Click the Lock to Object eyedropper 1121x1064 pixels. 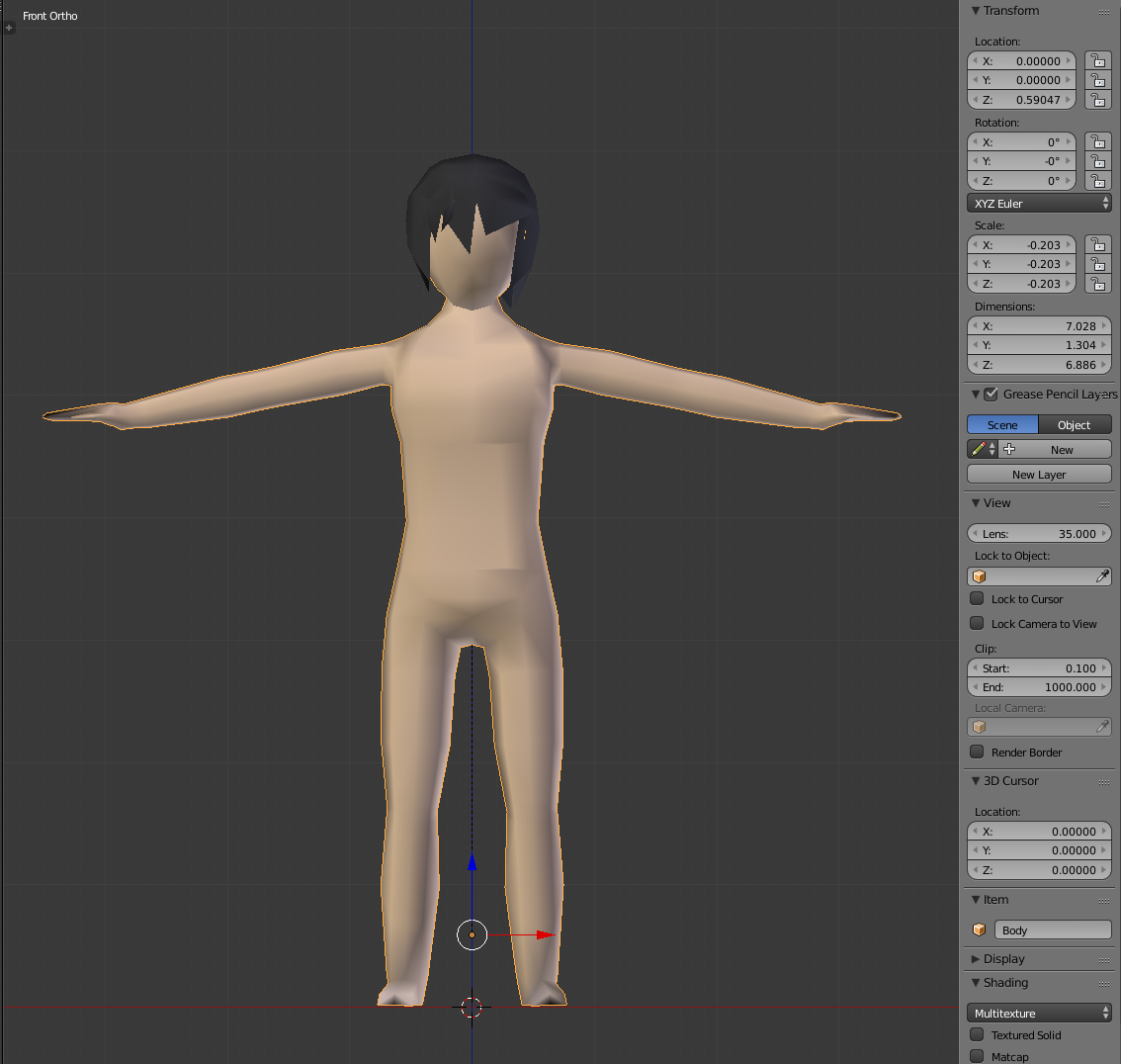tap(1102, 576)
